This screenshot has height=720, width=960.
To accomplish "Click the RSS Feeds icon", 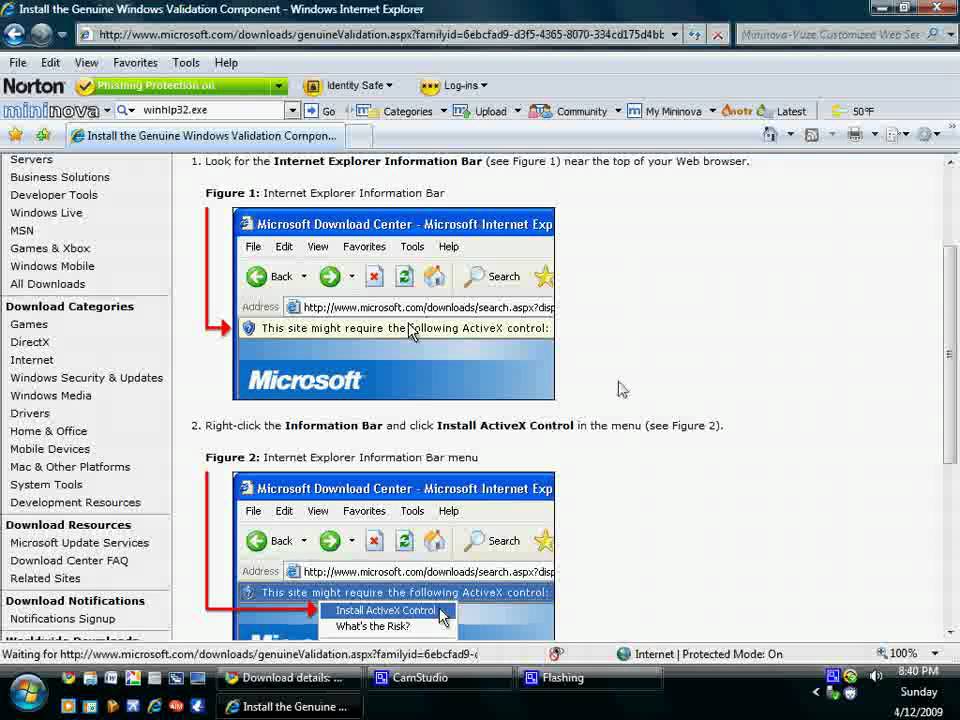I will 811,135.
